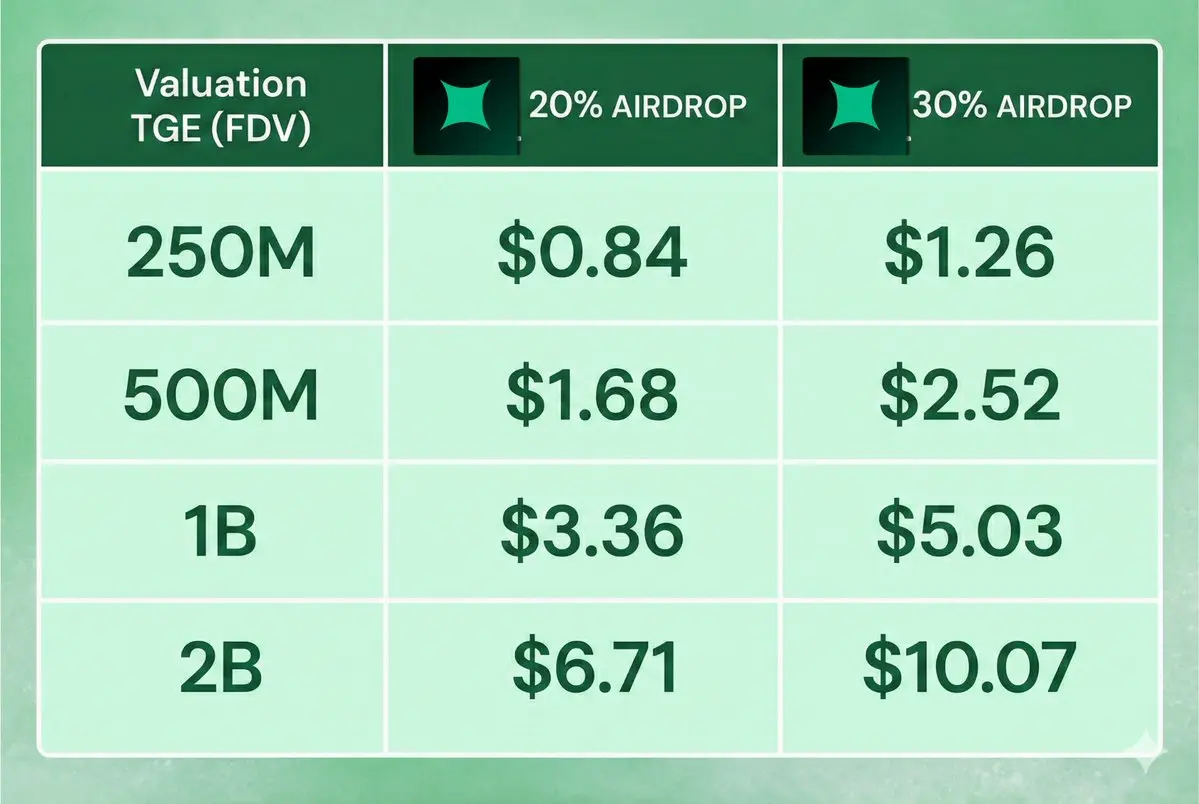Select the 500M valuation row label
The height and width of the screenshot is (804, 1199).
220,395
